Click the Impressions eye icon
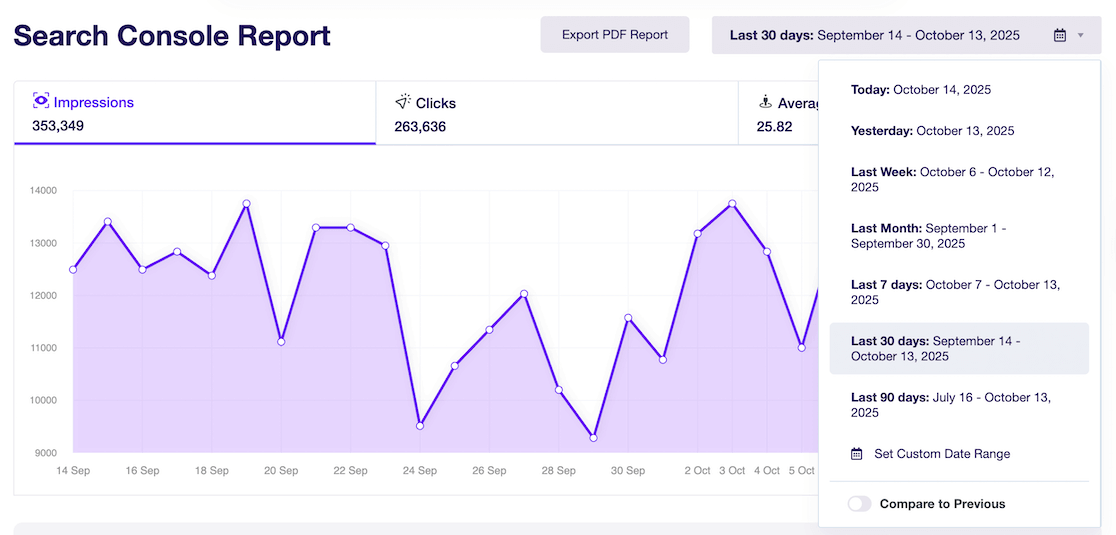This screenshot has width=1116, height=535. (41, 101)
